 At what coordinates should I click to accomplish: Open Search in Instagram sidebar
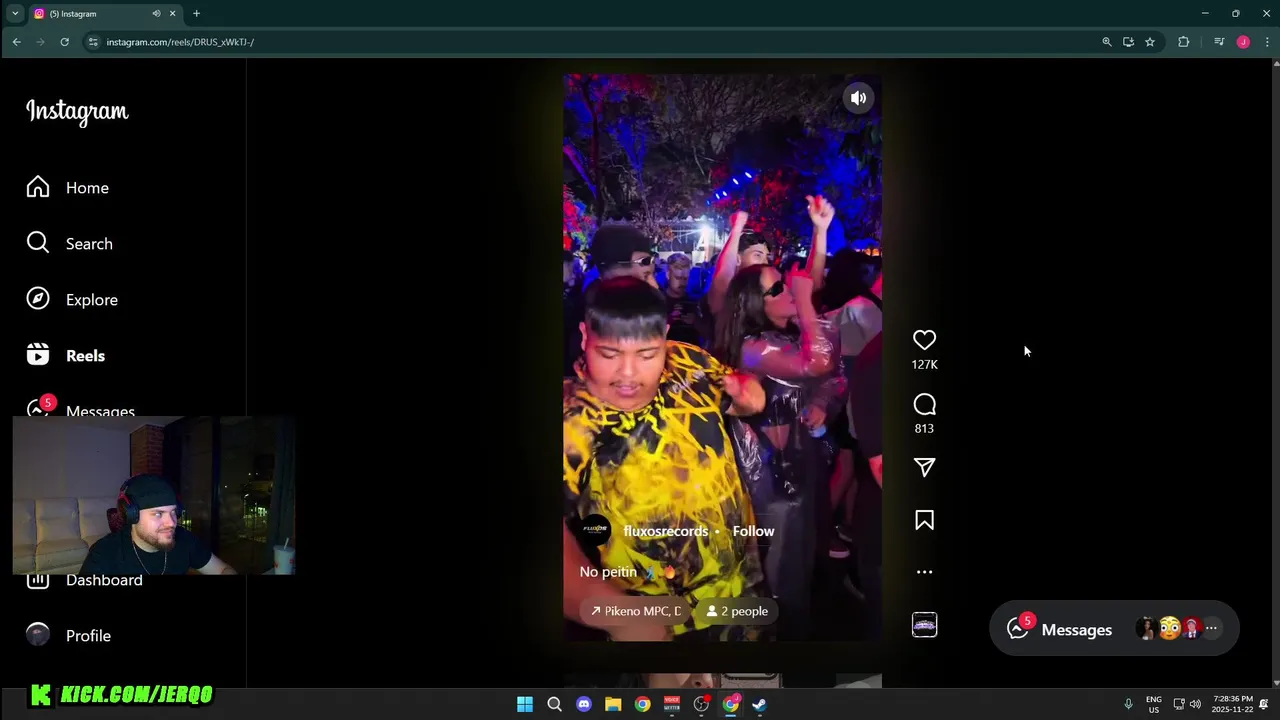(69, 243)
